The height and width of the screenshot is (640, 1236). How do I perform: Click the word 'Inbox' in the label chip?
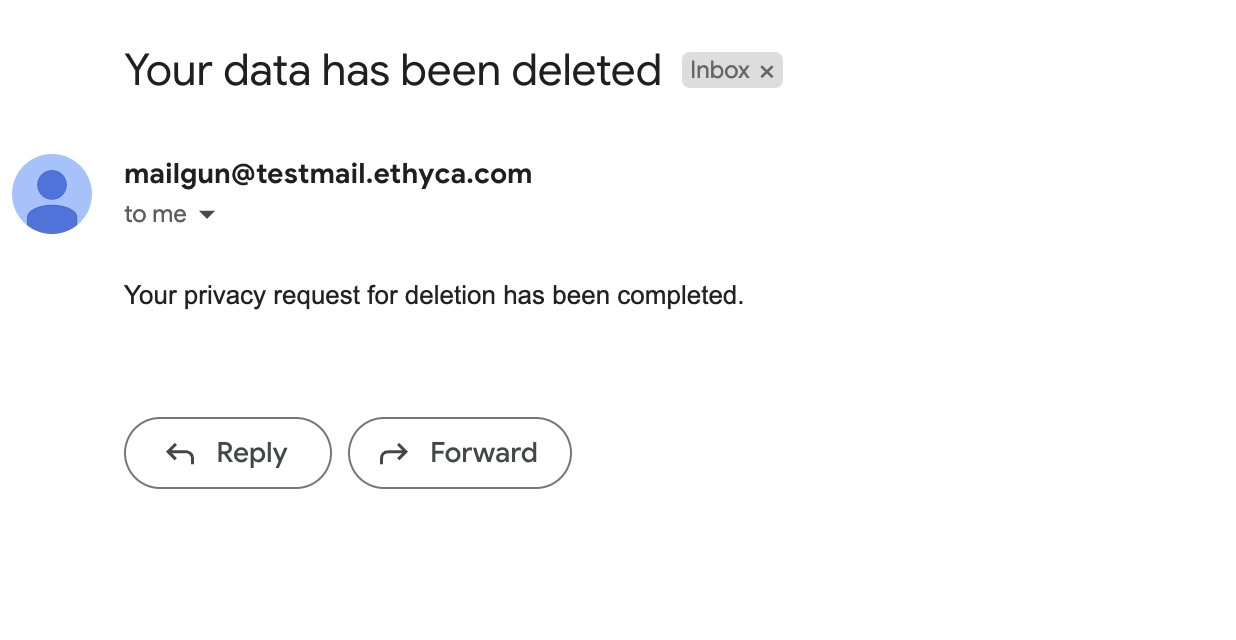tap(719, 70)
